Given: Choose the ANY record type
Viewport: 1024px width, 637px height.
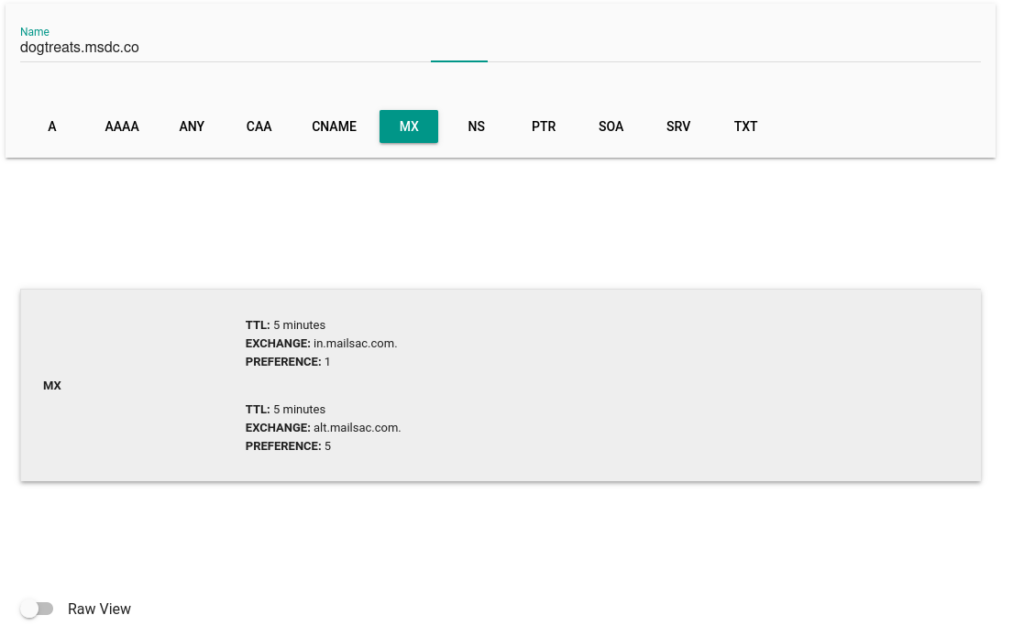Looking at the screenshot, I should (x=192, y=127).
